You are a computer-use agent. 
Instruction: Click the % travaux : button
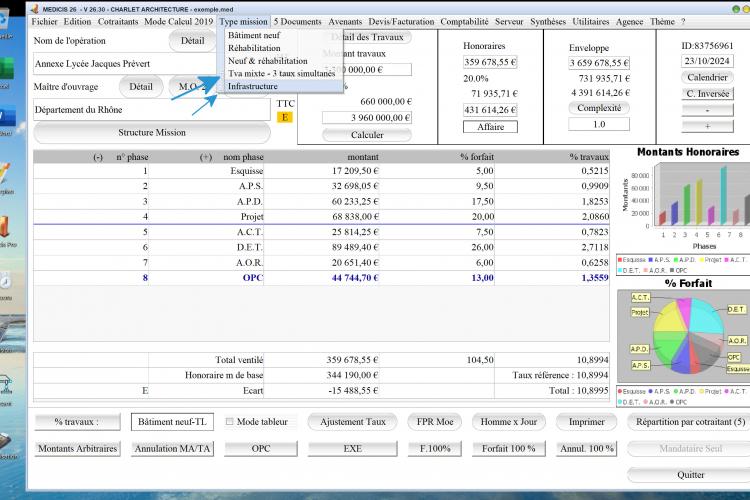77,422
